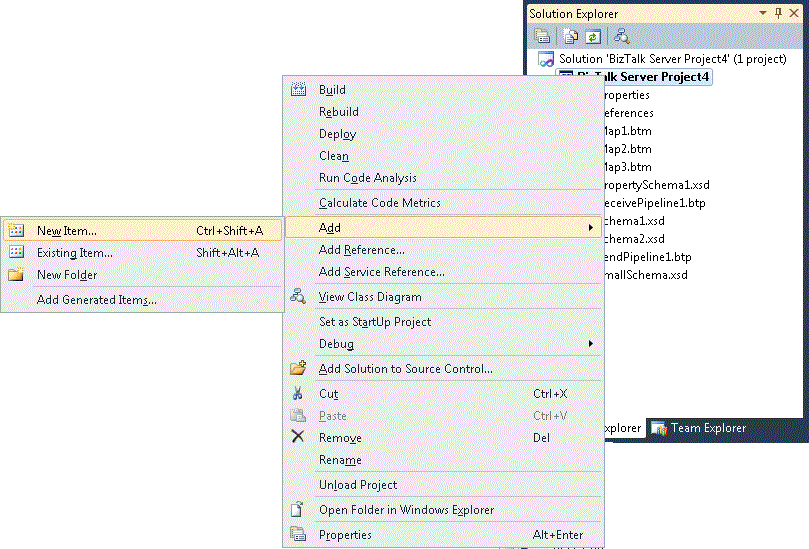Select Deploy menu entry
The width and height of the screenshot is (809, 549).
tap(444, 134)
